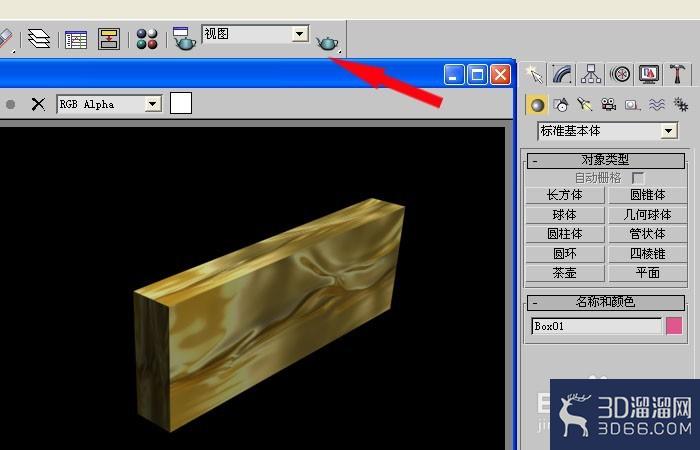Click the Clear X icon in render window
The height and width of the screenshot is (450, 700).
click(x=38, y=104)
